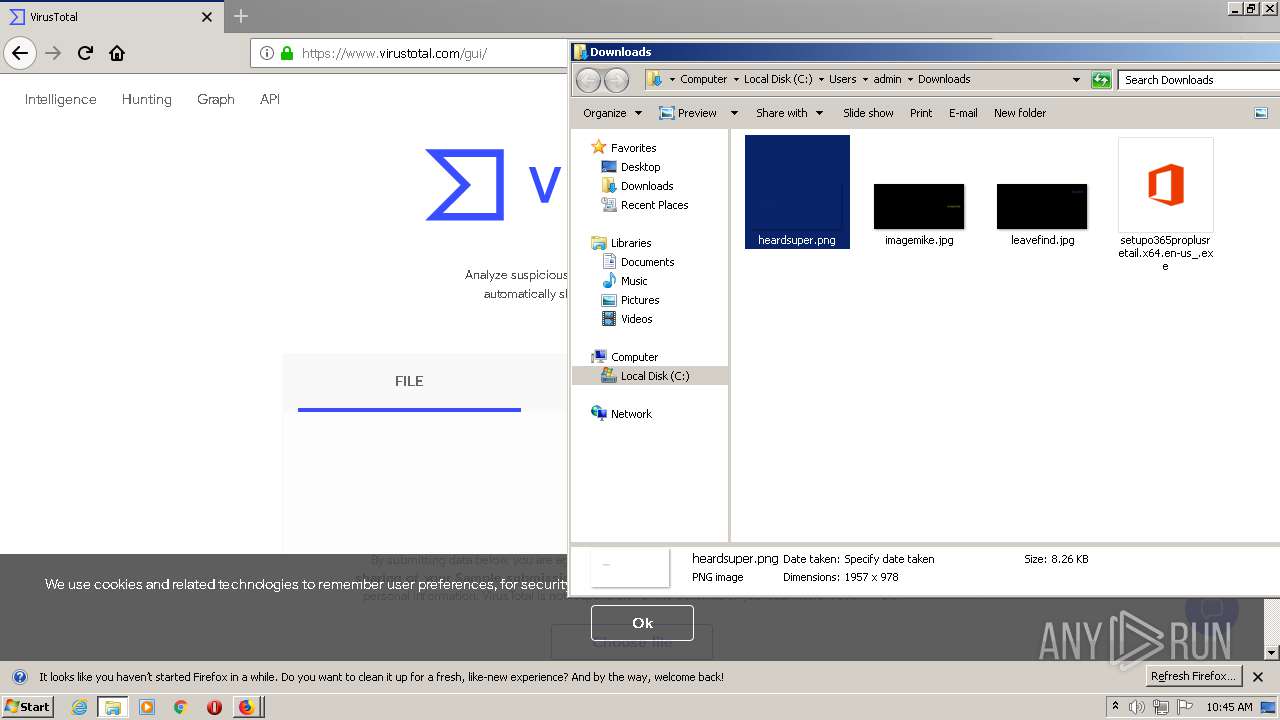Viewport: 1280px width, 720px height.
Task: Click Firefox forward arrow button
Action: (53, 53)
